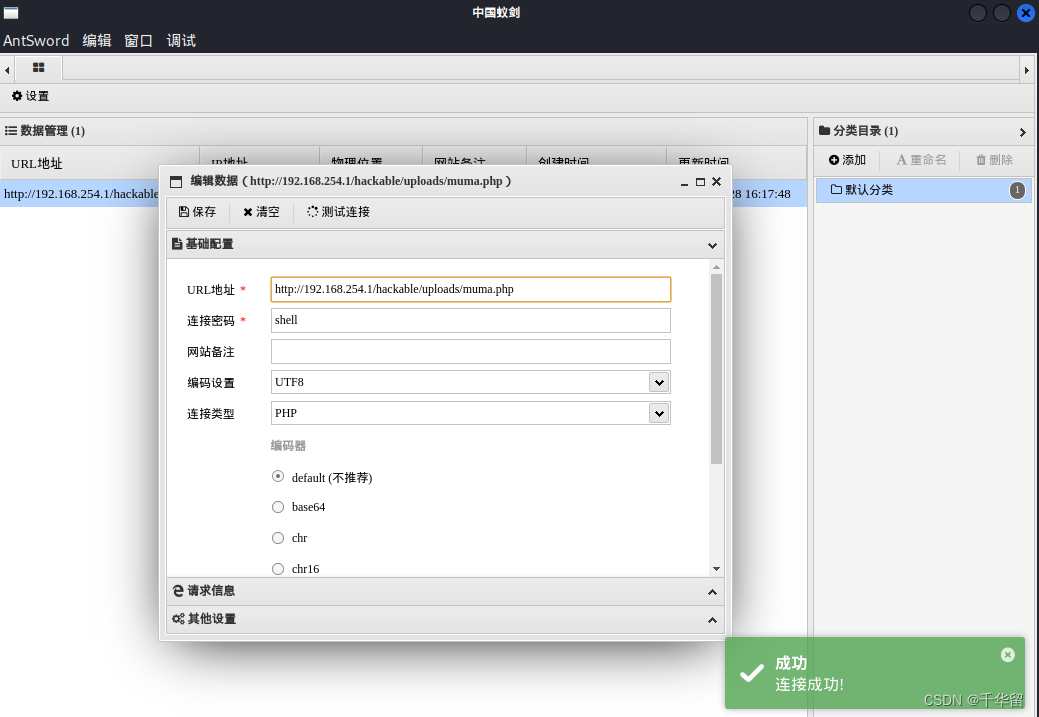This screenshot has width=1039, height=717.
Task: Click the 编码器 label
Action: pyautogui.click(x=288, y=445)
